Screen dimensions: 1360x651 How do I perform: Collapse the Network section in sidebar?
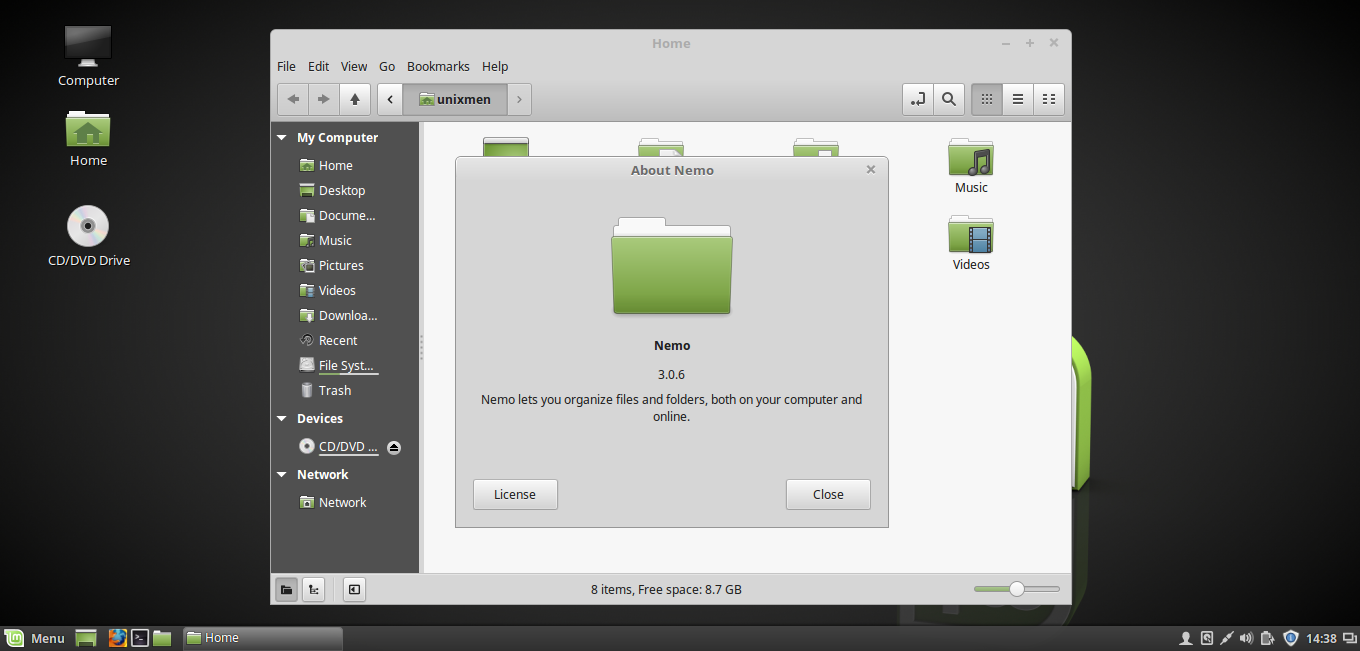(x=283, y=475)
